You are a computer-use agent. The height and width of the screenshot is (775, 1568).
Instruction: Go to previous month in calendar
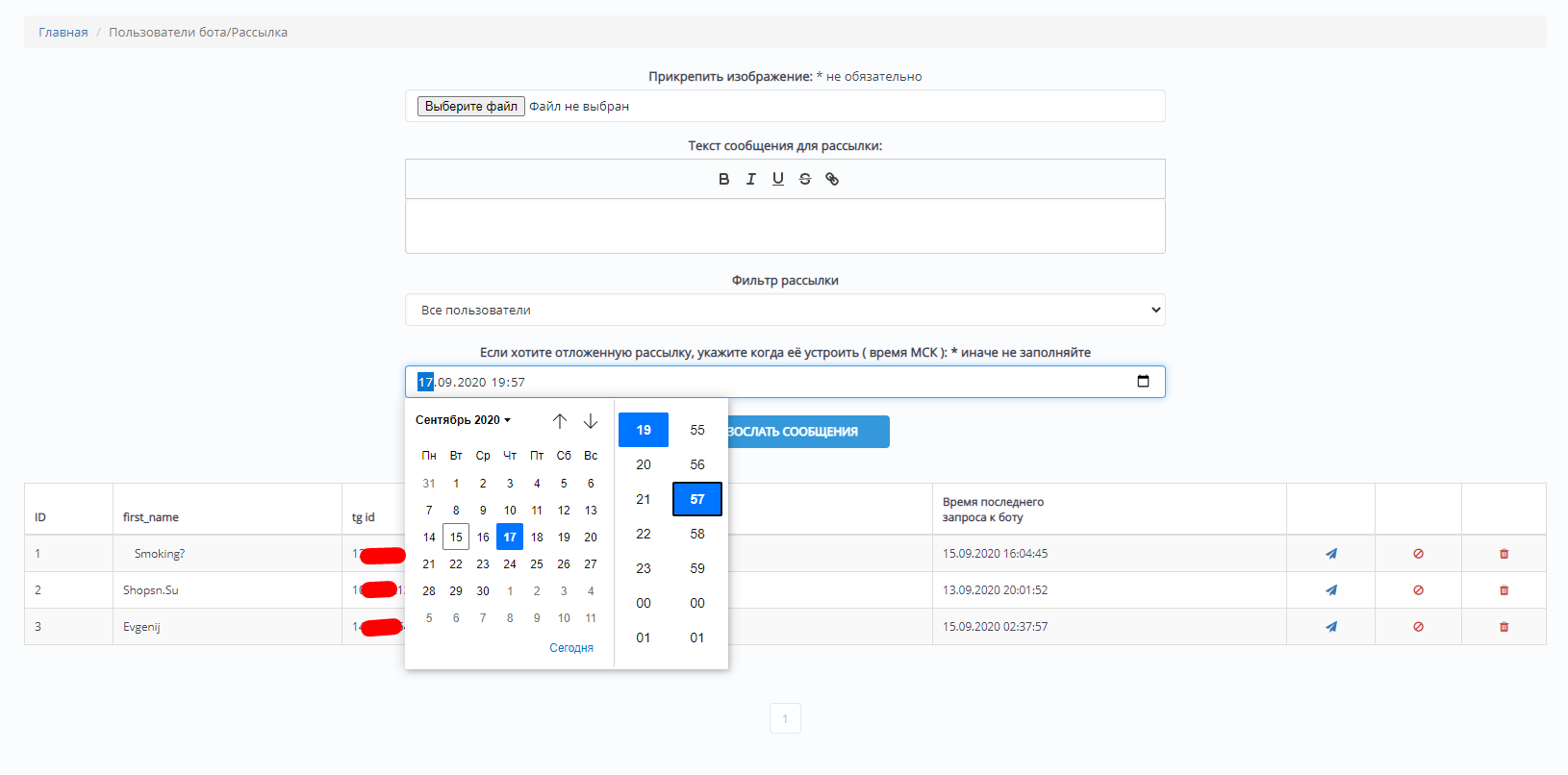[x=560, y=421]
